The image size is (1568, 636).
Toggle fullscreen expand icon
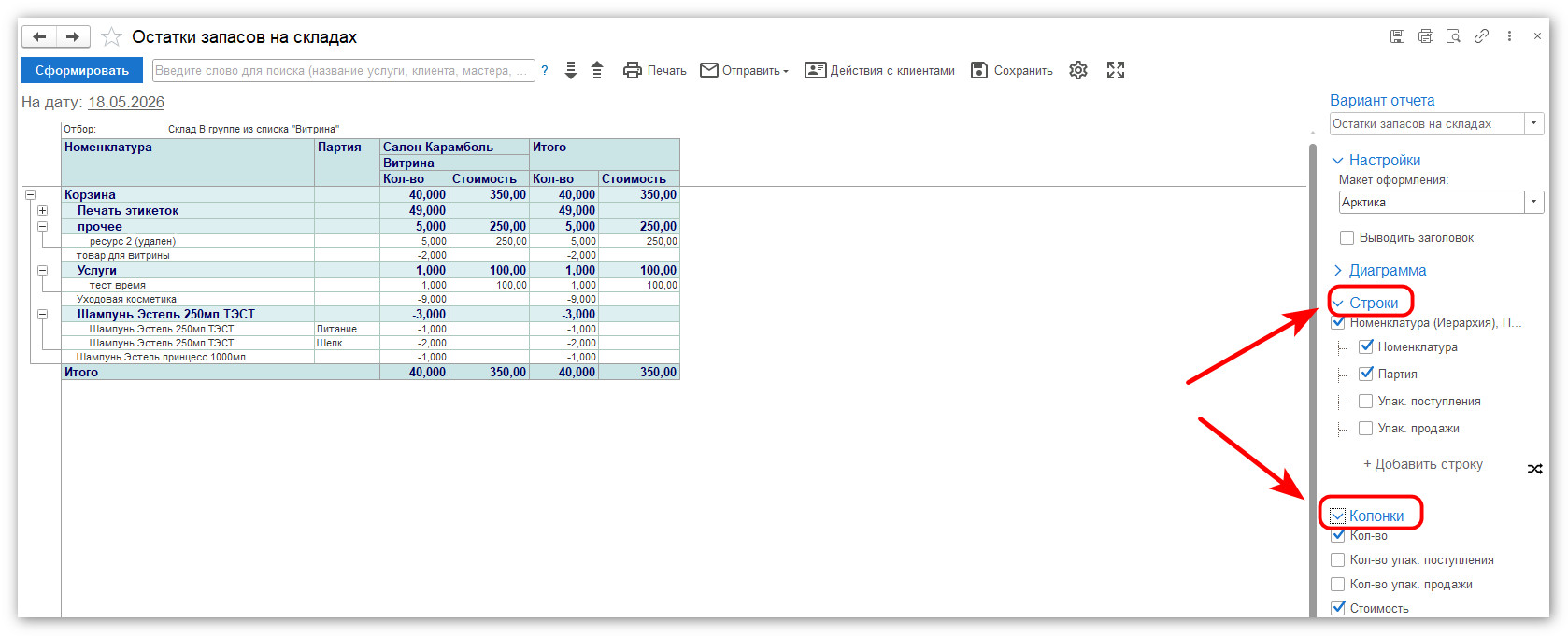(x=1116, y=70)
